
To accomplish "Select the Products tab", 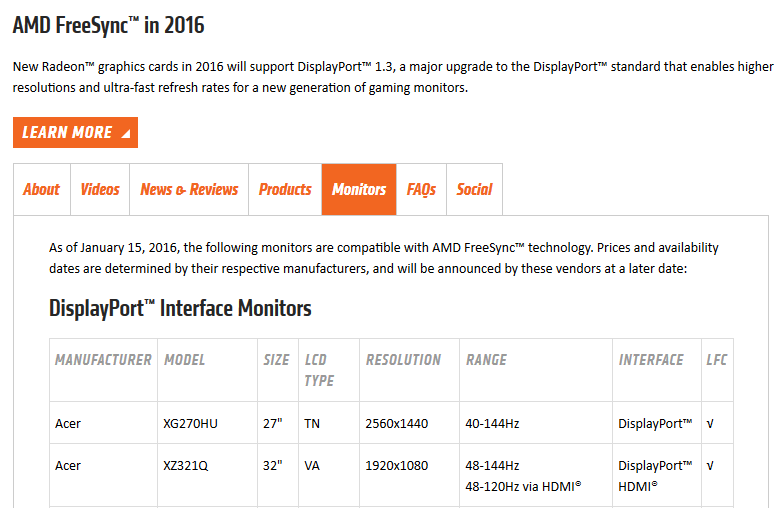I will 285,190.
